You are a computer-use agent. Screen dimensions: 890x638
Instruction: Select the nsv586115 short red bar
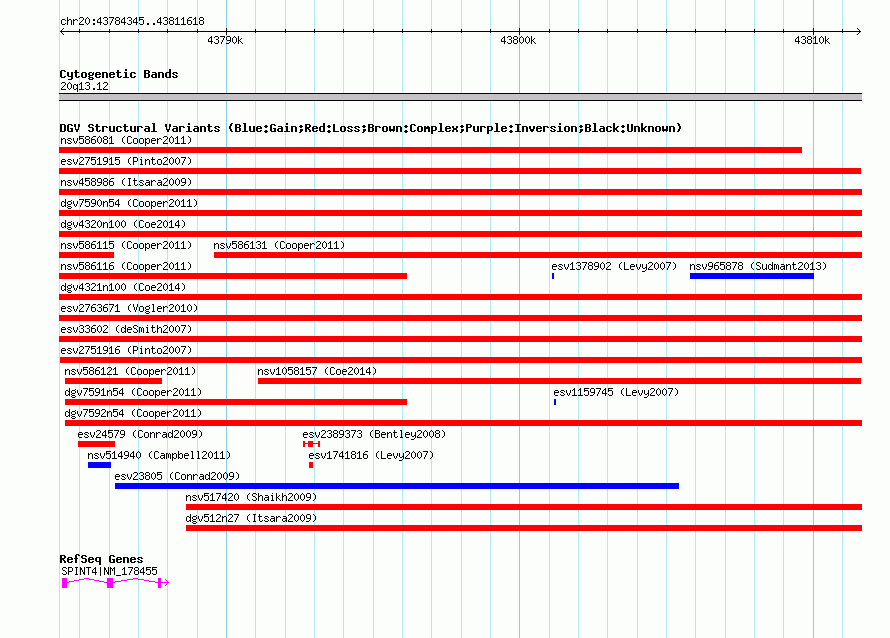tap(87, 255)
